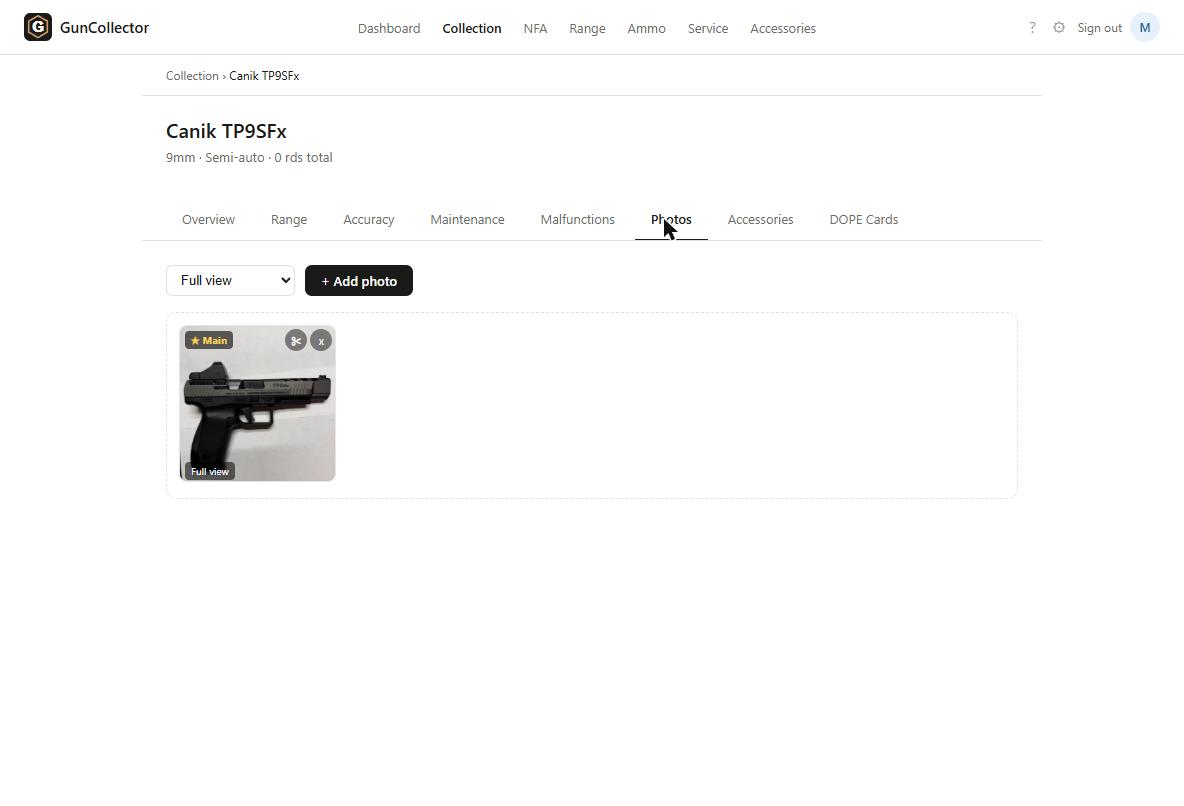Navigate to Range in top navigation

click(x=587, y=28)
